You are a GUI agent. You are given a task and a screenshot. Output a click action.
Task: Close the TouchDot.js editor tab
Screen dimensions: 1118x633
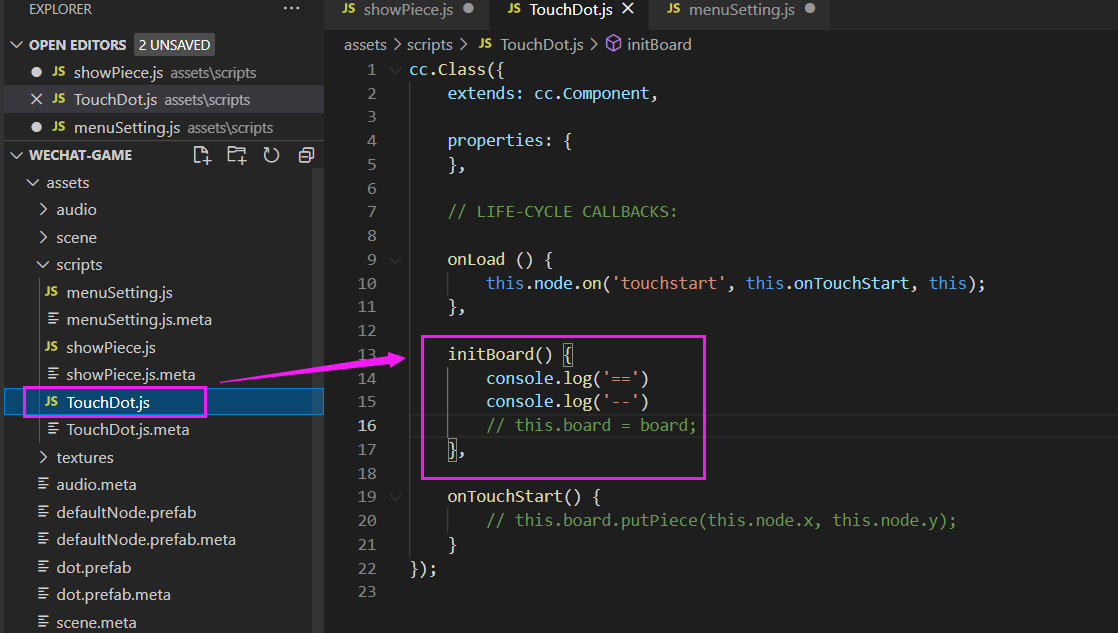[x=627, y=9]
